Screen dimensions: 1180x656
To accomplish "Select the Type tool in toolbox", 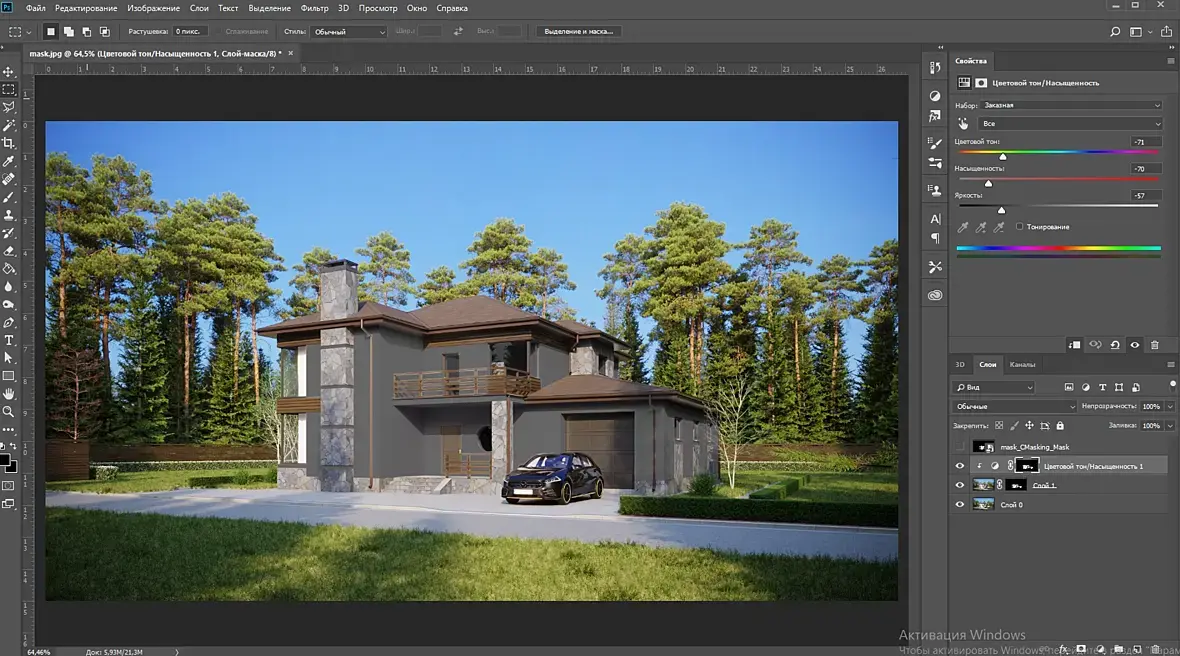I will (9, 341).
